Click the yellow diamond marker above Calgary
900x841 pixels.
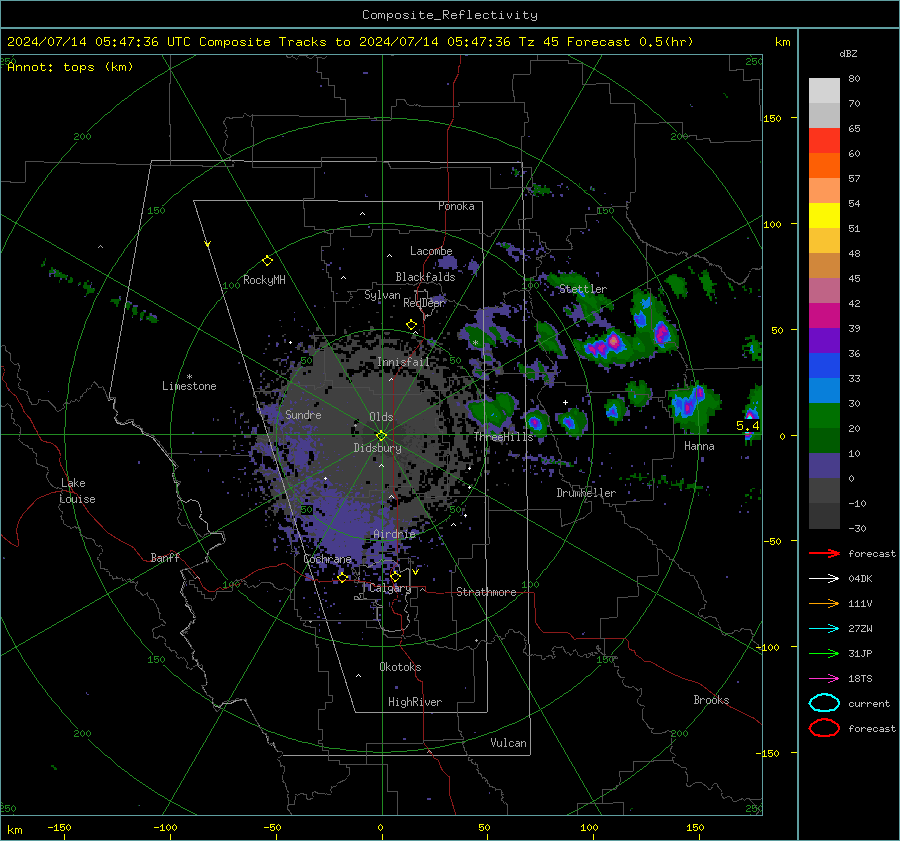(x=395, y=576)
